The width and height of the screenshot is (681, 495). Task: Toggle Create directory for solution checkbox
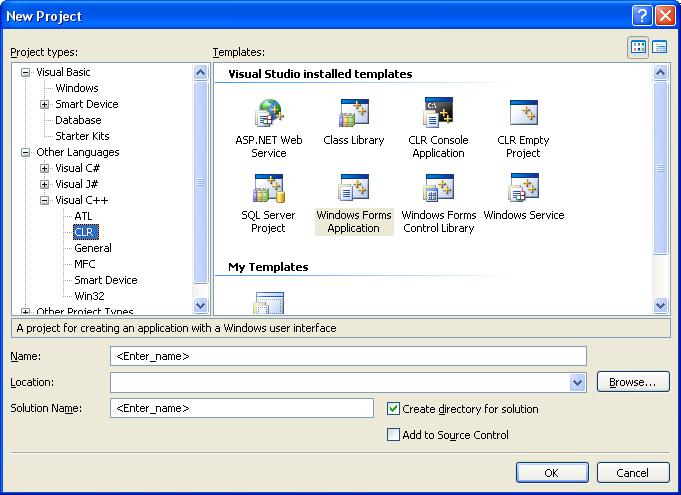pyautogui.click(x=393, y=409)
